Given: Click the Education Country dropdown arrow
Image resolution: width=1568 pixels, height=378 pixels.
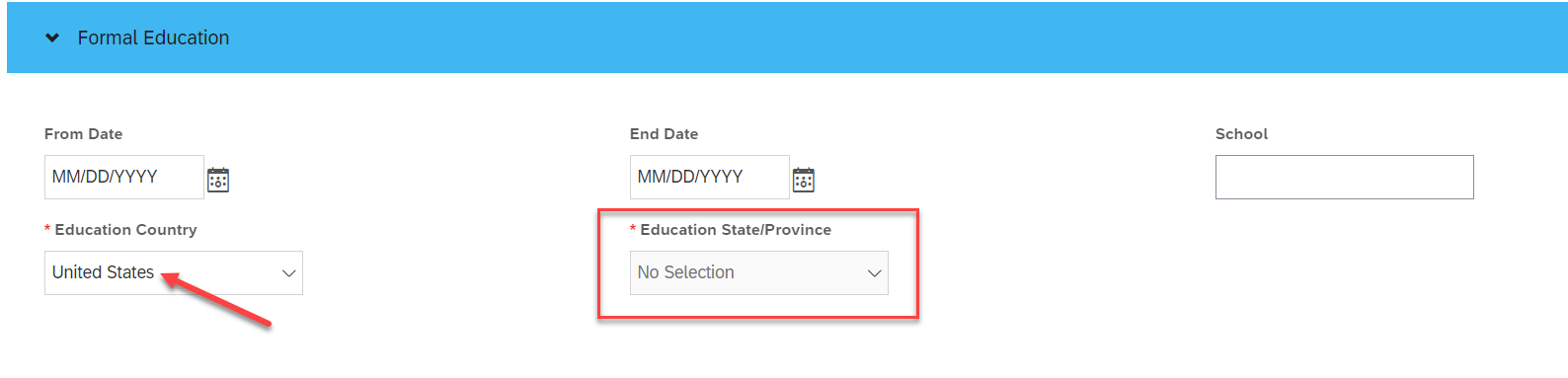Looking at the screenshot, I should (289, 273).
